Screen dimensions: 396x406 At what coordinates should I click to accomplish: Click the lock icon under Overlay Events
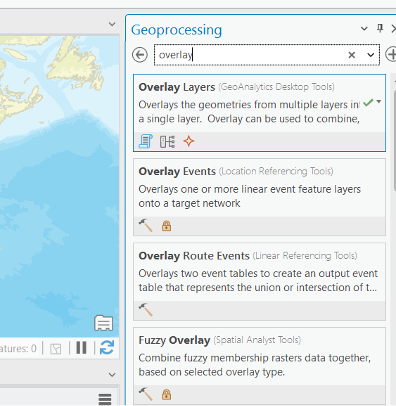pos(166,226)
